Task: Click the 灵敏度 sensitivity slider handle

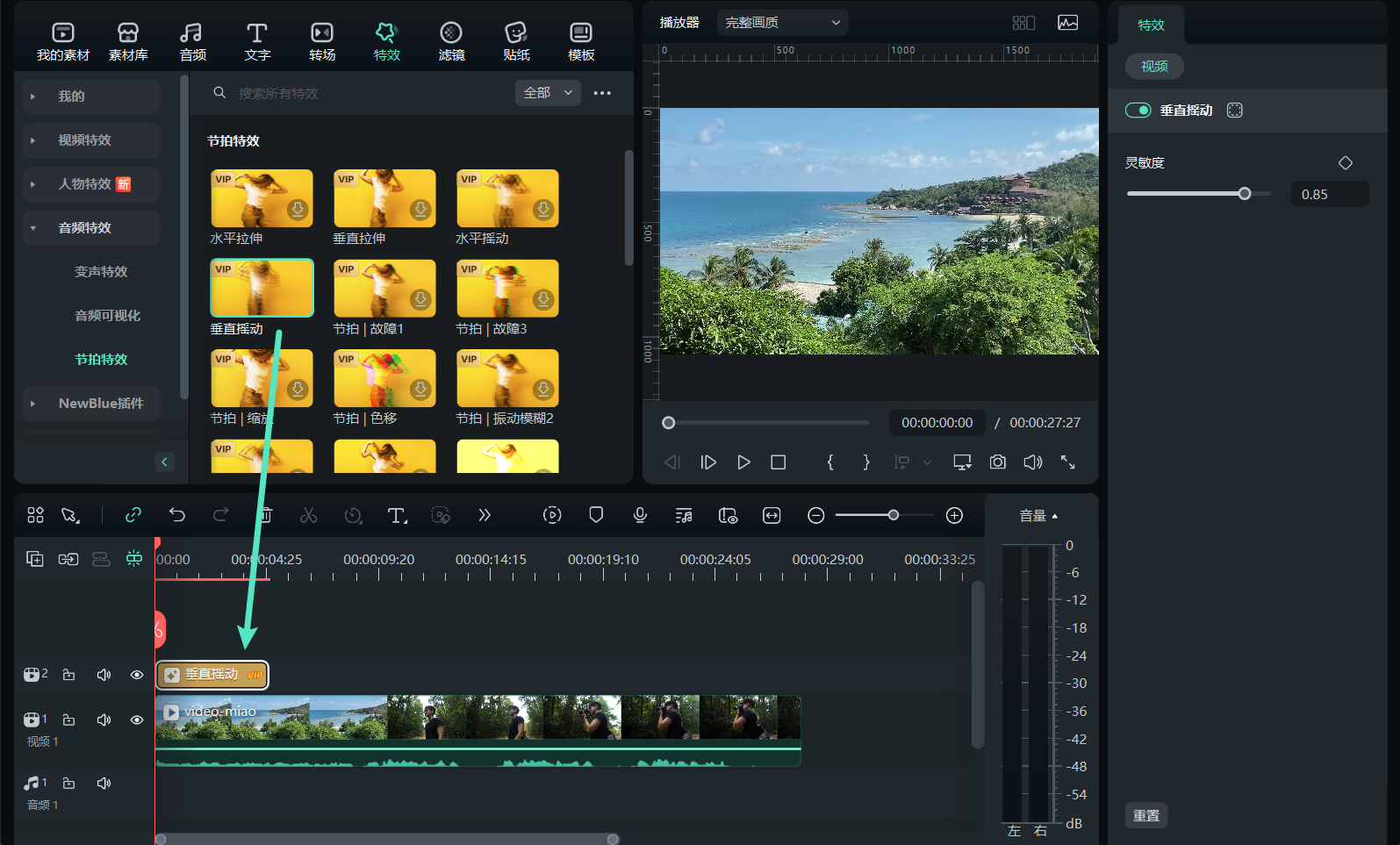Action: click(x=1245, y=194)
